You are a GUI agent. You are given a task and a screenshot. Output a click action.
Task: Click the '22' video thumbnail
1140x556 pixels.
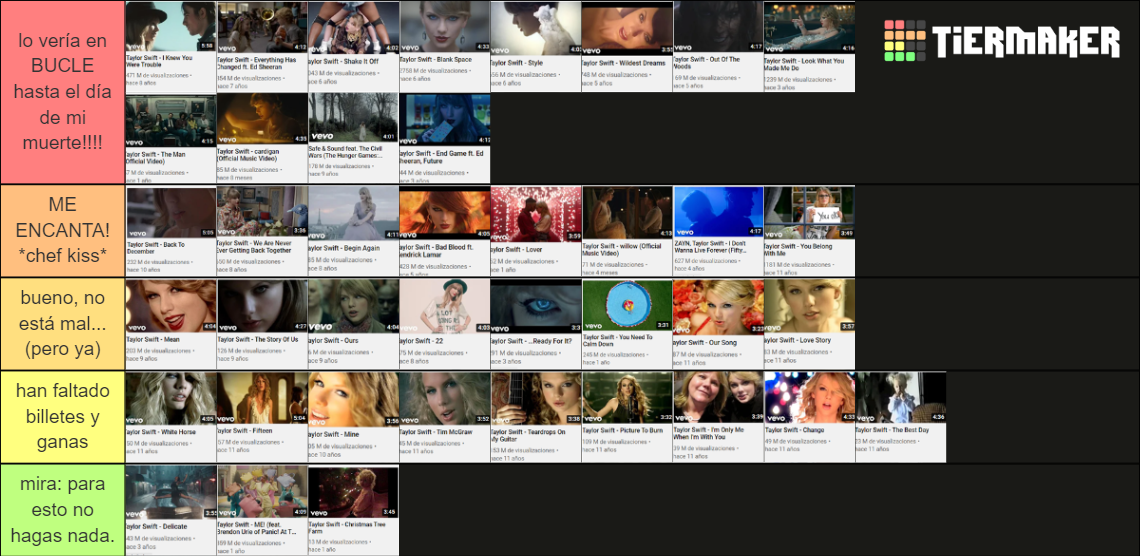tap(445, 324)
